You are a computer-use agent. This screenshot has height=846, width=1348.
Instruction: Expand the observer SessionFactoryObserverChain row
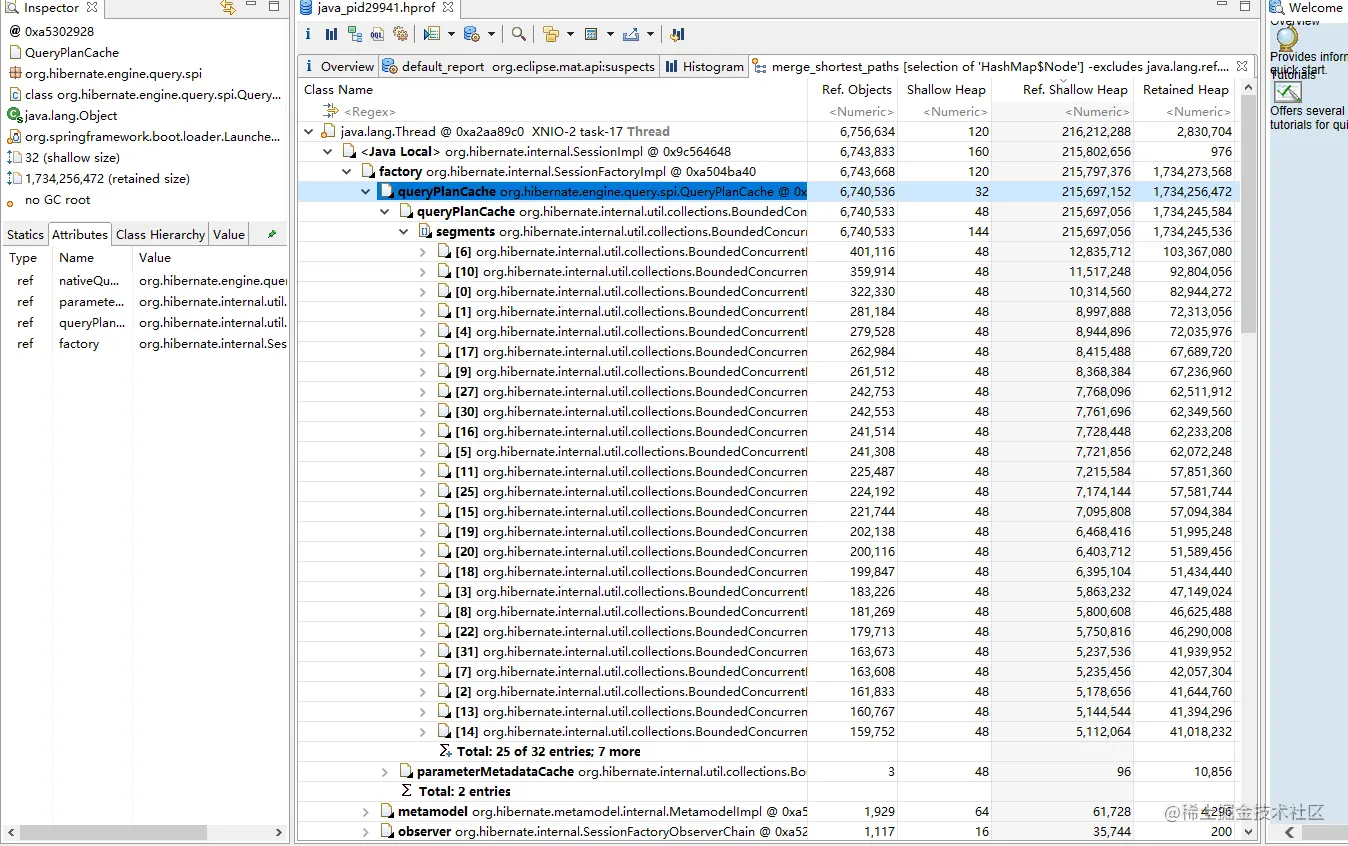coord(366,831)
